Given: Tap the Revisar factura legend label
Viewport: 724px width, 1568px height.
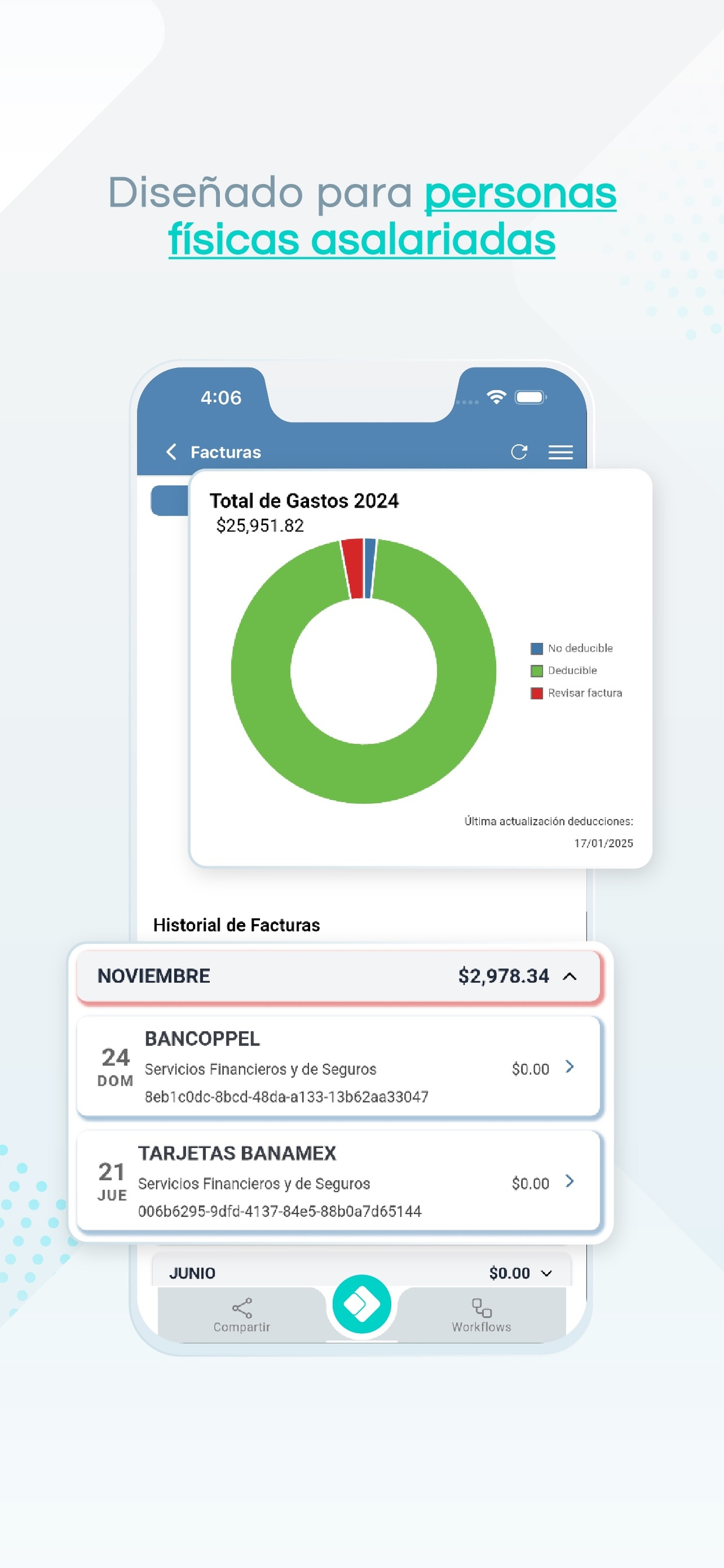Looking at the screenshot, I should [x=585, y=694].
